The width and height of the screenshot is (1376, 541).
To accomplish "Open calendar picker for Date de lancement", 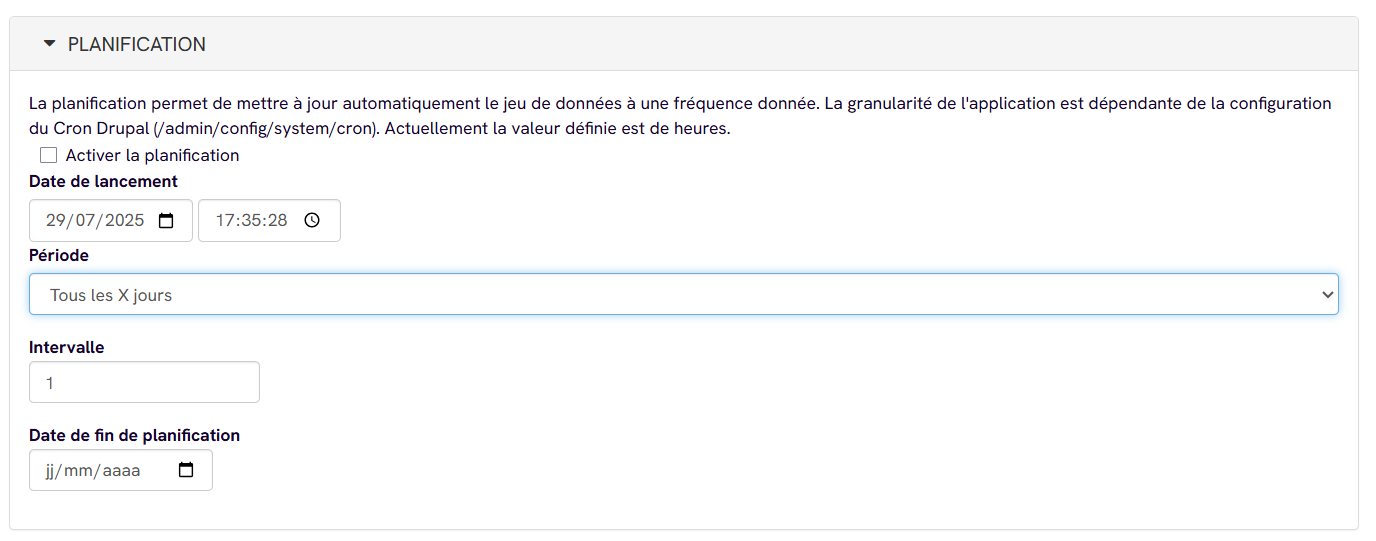I will pyautogui.click(x=167, y=221).
